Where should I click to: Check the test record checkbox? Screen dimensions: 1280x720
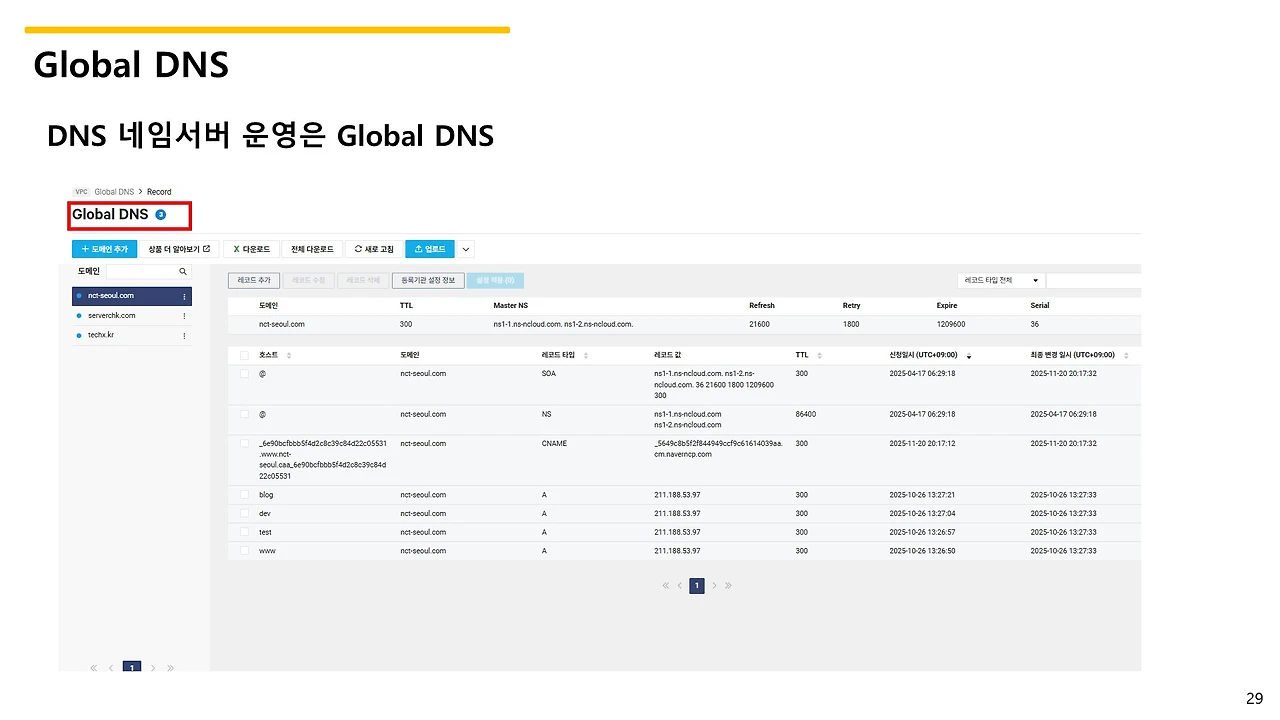coord(244,533)
